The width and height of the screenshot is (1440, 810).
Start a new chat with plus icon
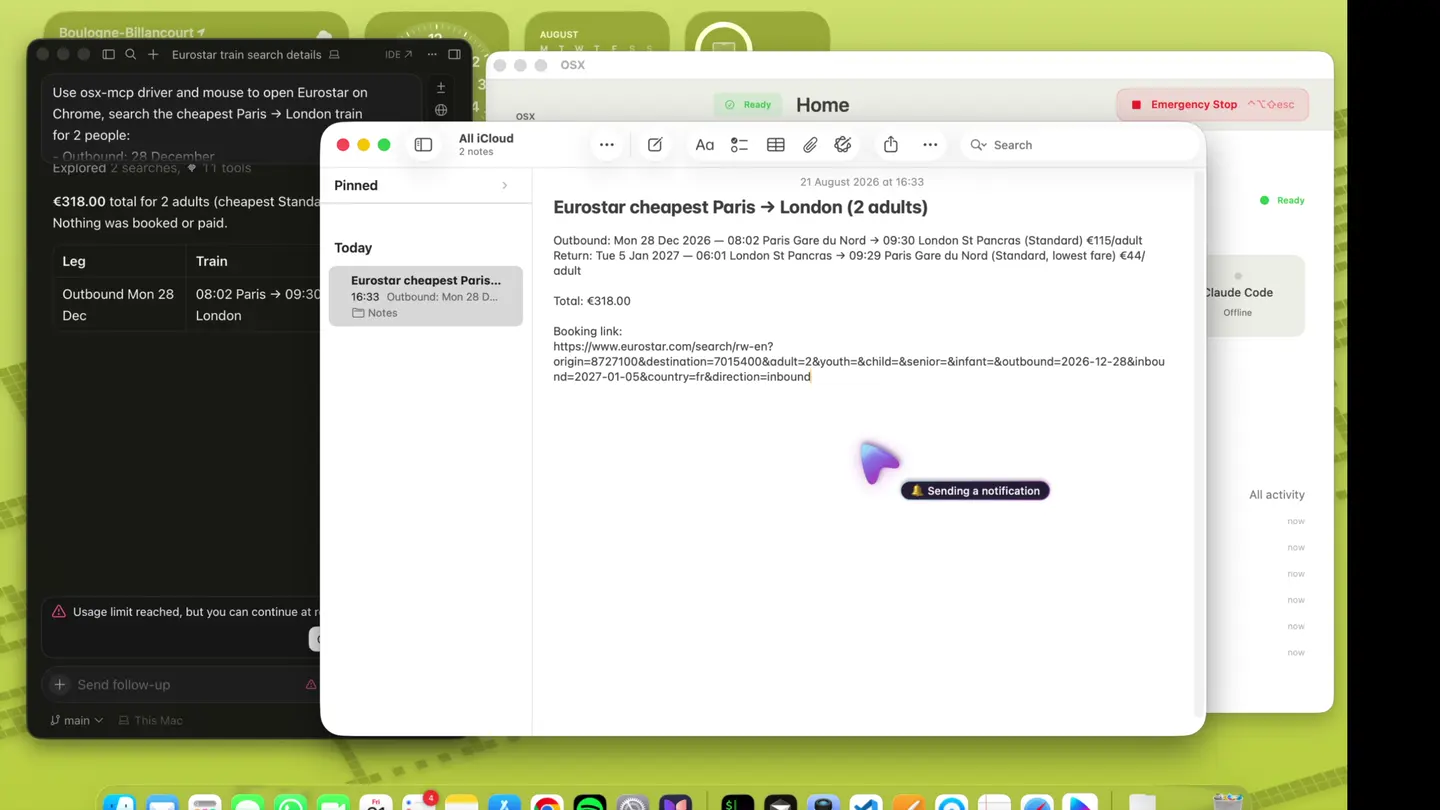(153, 55)
